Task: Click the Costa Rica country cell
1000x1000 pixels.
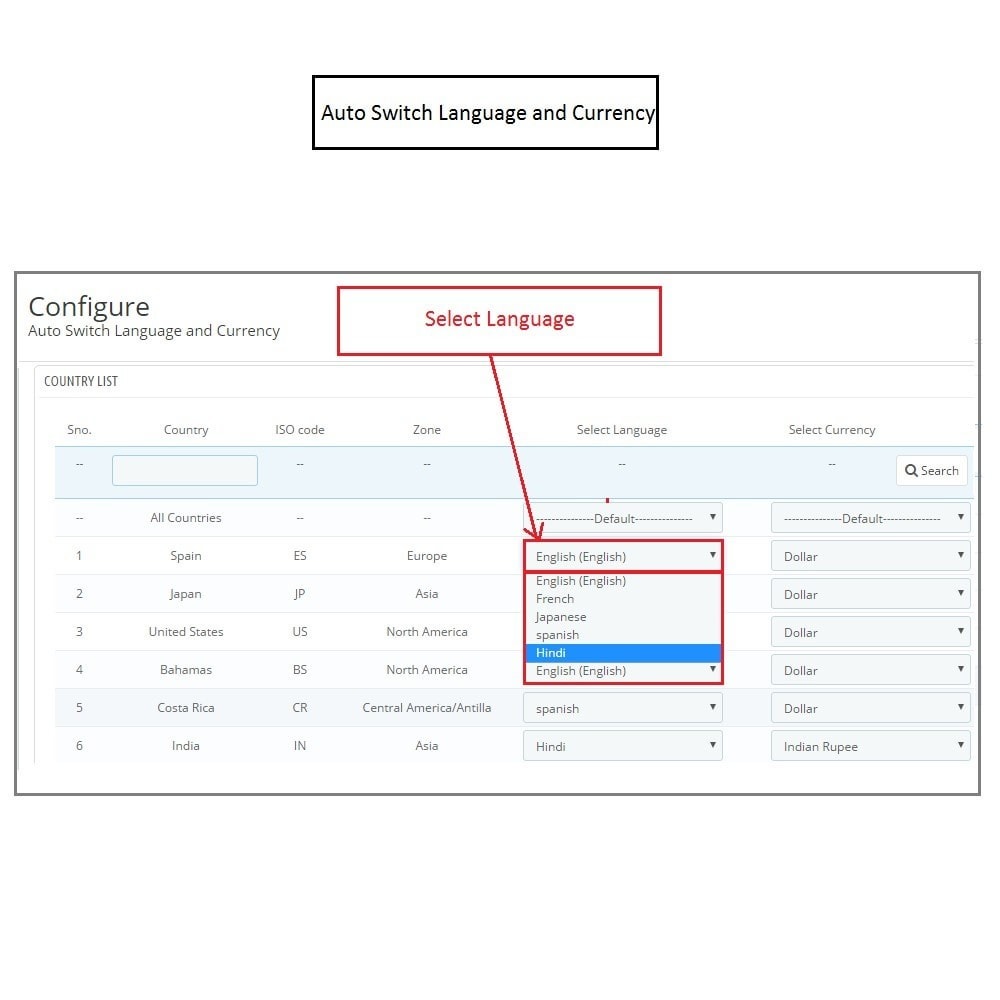Action: (186, 707)
